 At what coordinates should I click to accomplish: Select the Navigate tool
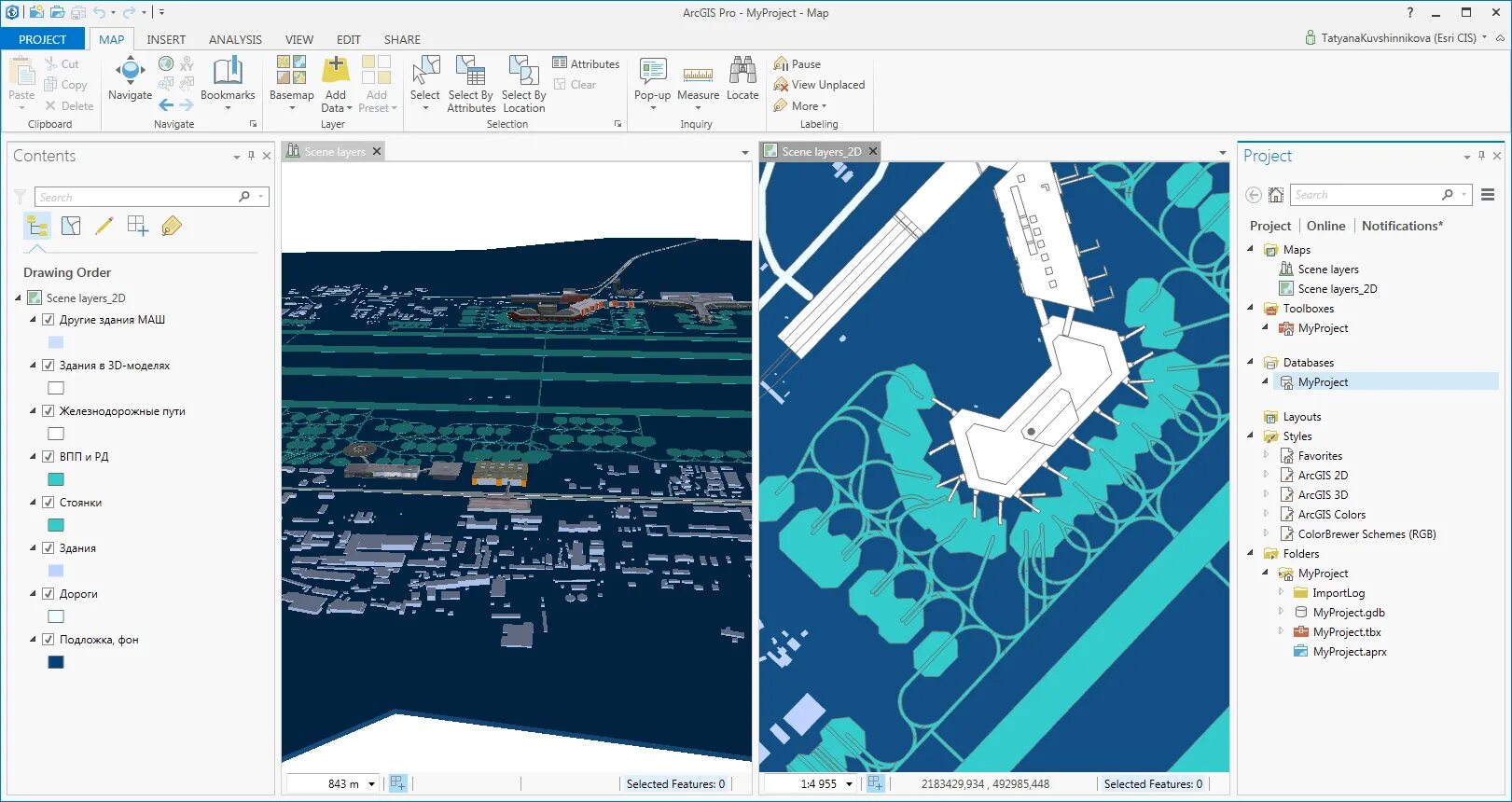(130, 78)
